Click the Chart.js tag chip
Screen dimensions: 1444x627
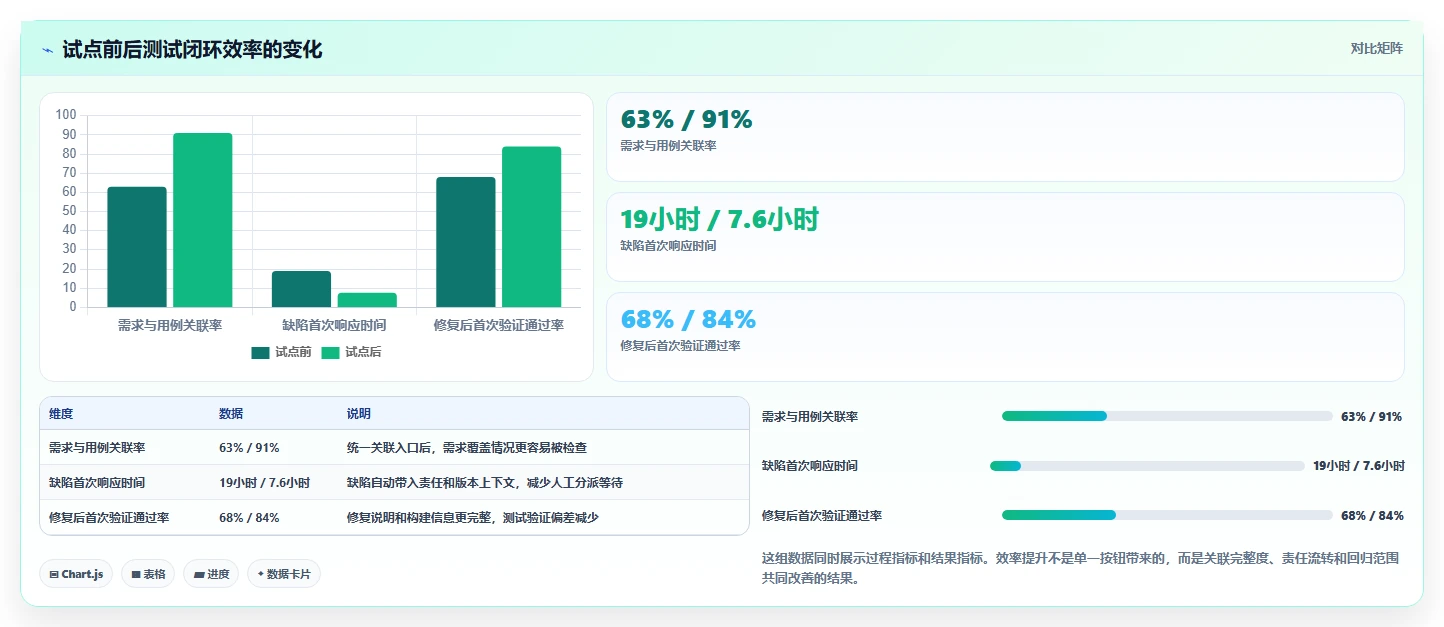[x=76, y=574]
